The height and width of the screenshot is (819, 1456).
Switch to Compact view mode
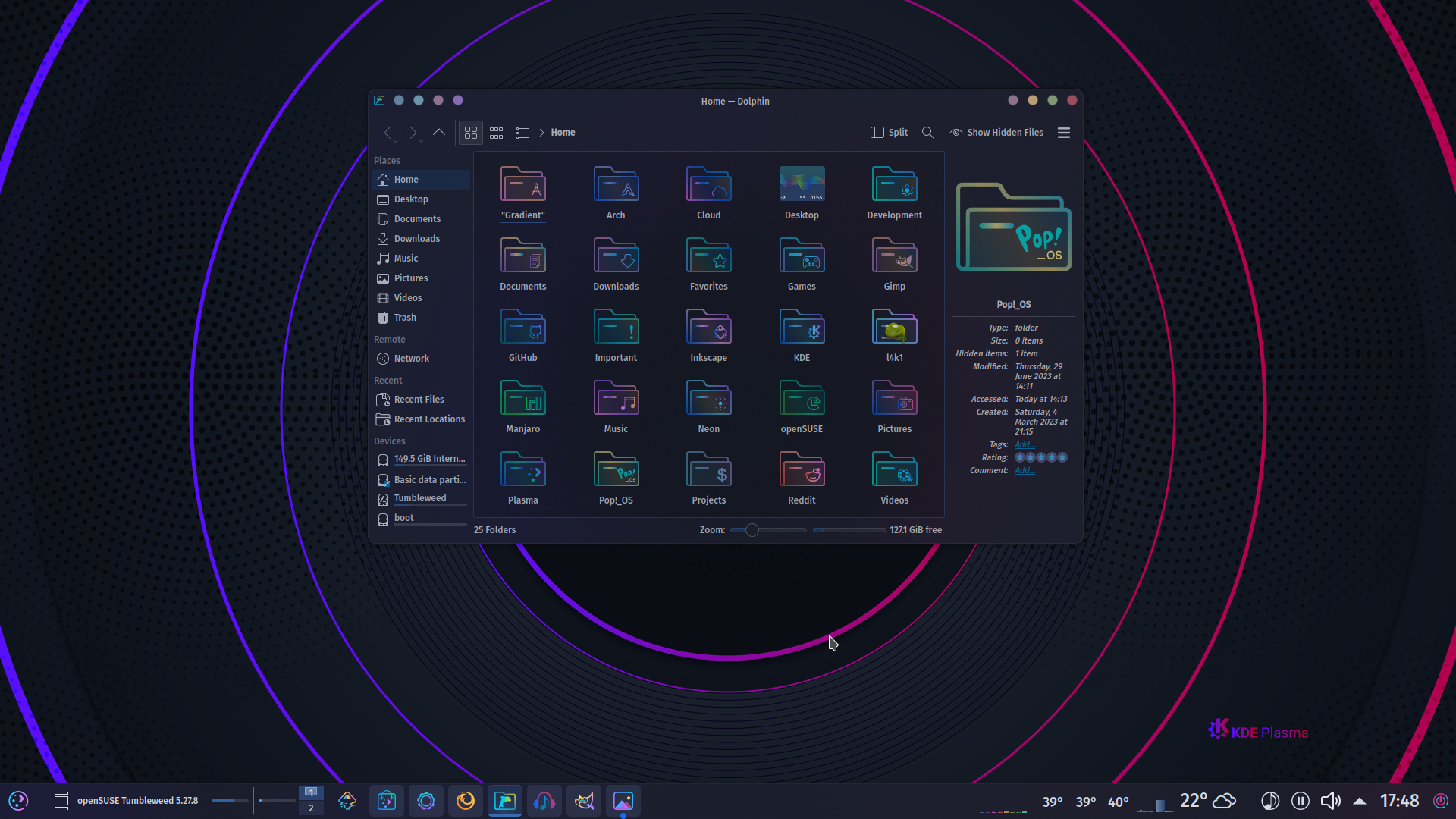pyautogui.click(x=497, y=133)
